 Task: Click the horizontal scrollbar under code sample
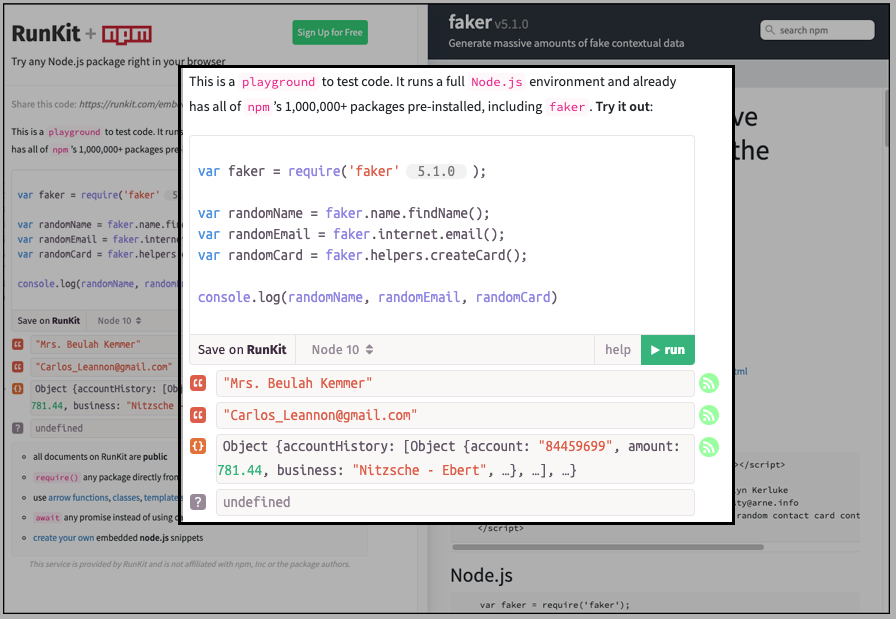(608, 547)
